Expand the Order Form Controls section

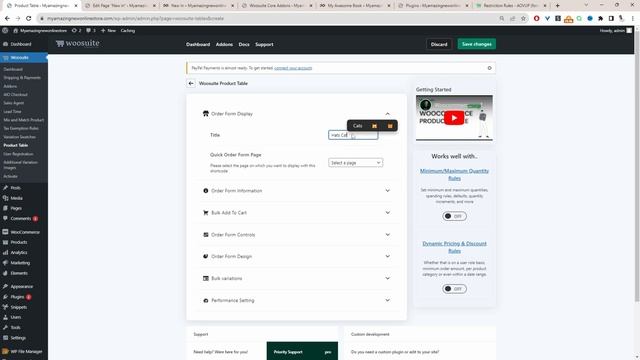tap(387, 235)
